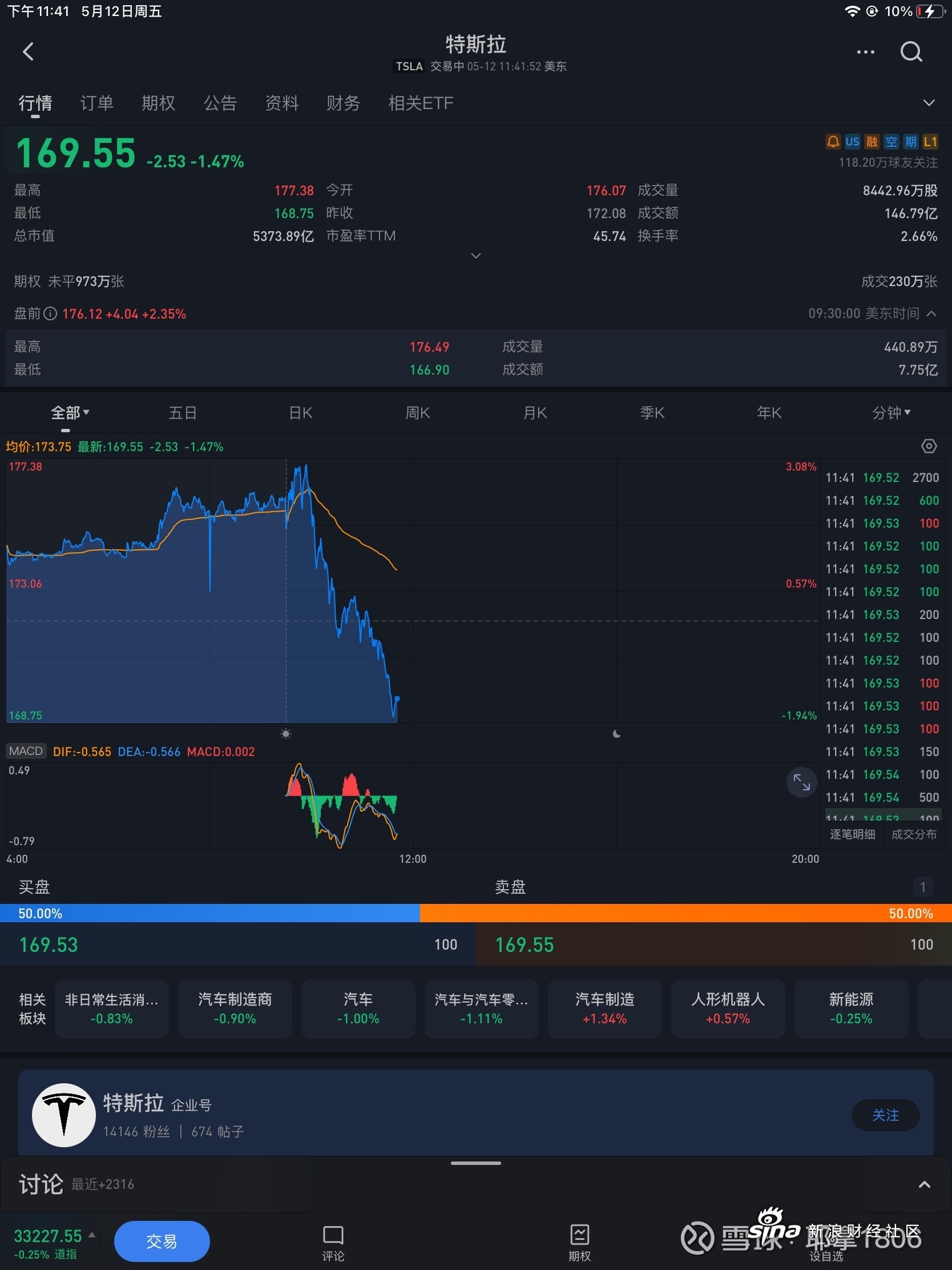This screenshot has height=1270, width=952.
Task: Open 逐笔明细 tick details
Action: click(x=852, y=834)
